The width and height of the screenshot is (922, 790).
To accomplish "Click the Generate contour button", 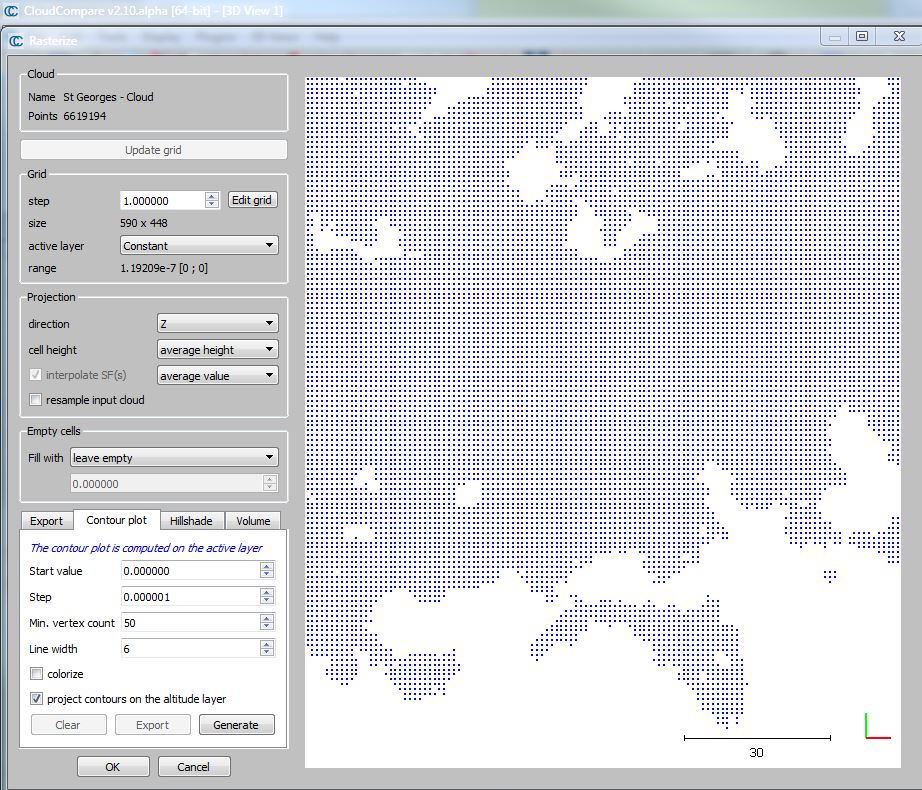I will point(236,725).
